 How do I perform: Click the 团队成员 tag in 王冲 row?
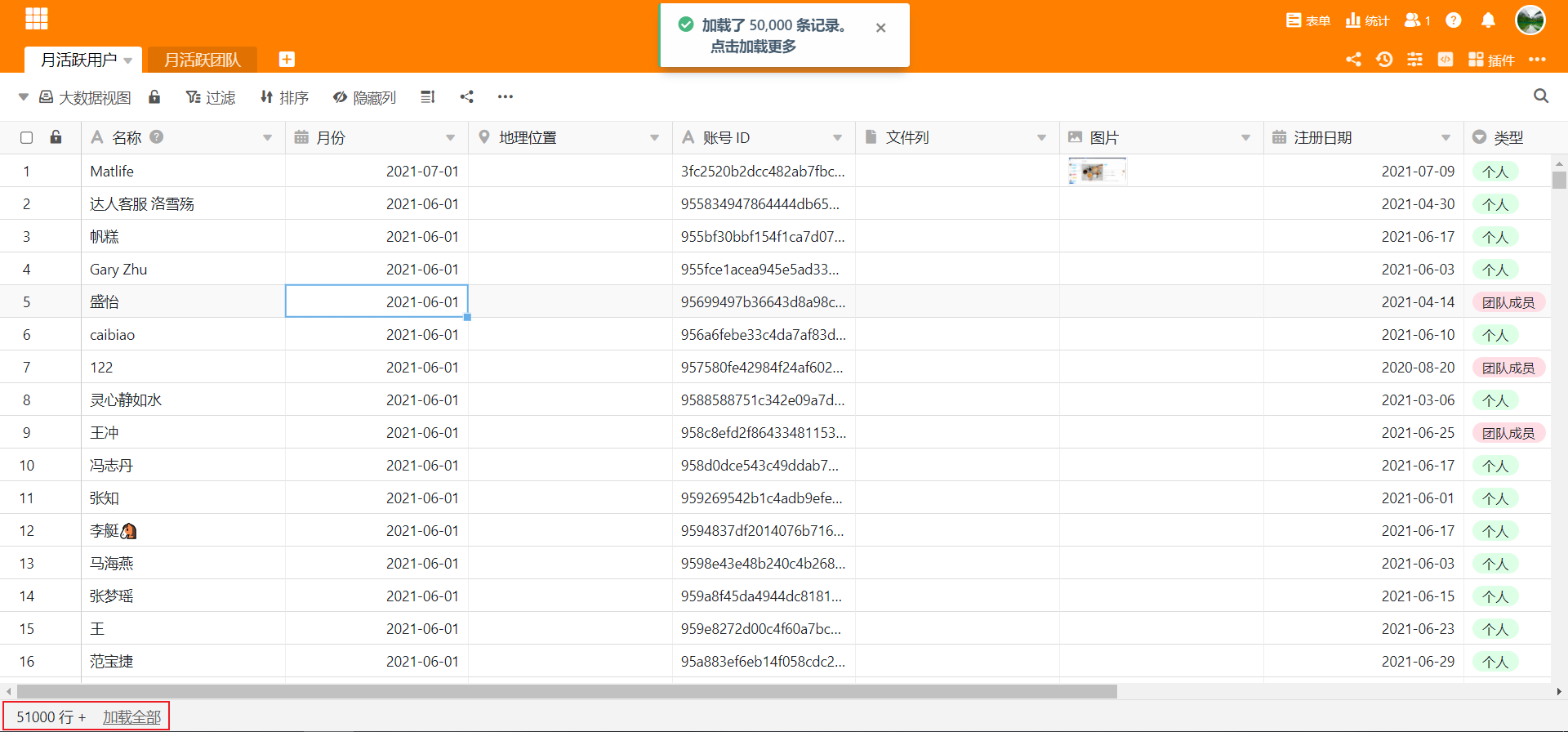(1508, 433)
